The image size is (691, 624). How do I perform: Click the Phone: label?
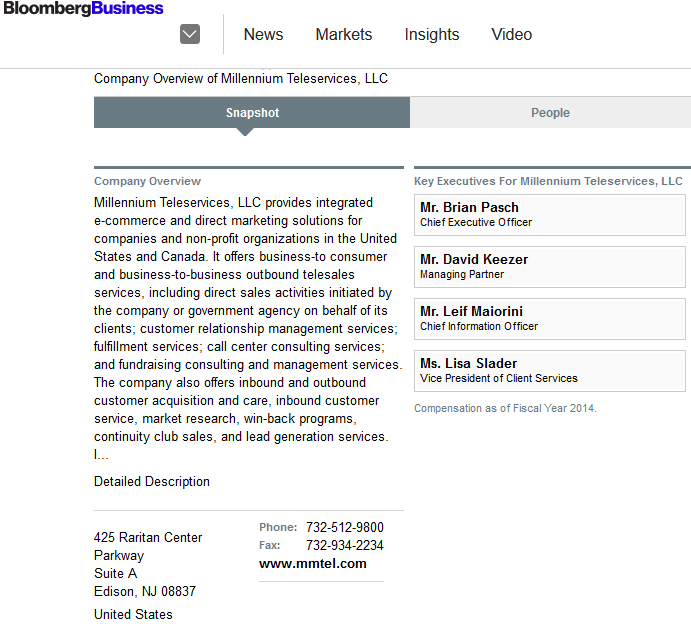coord(278,527)
